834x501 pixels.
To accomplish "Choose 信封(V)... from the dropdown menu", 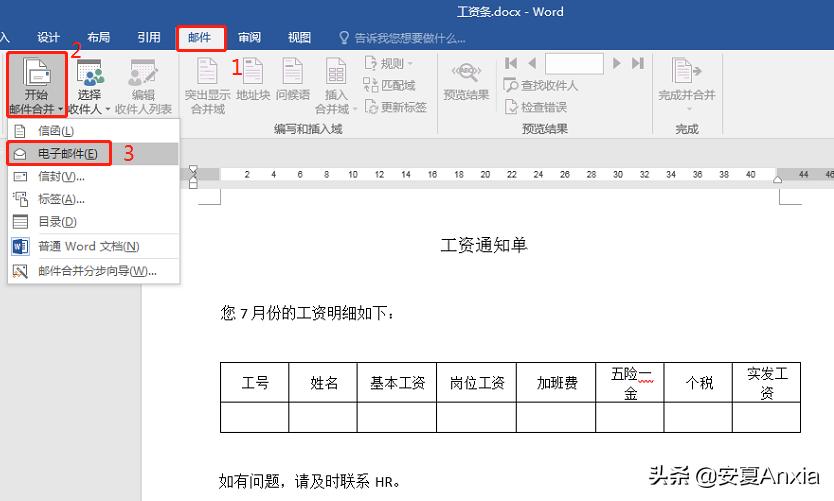I will click(x=94, y=176).
